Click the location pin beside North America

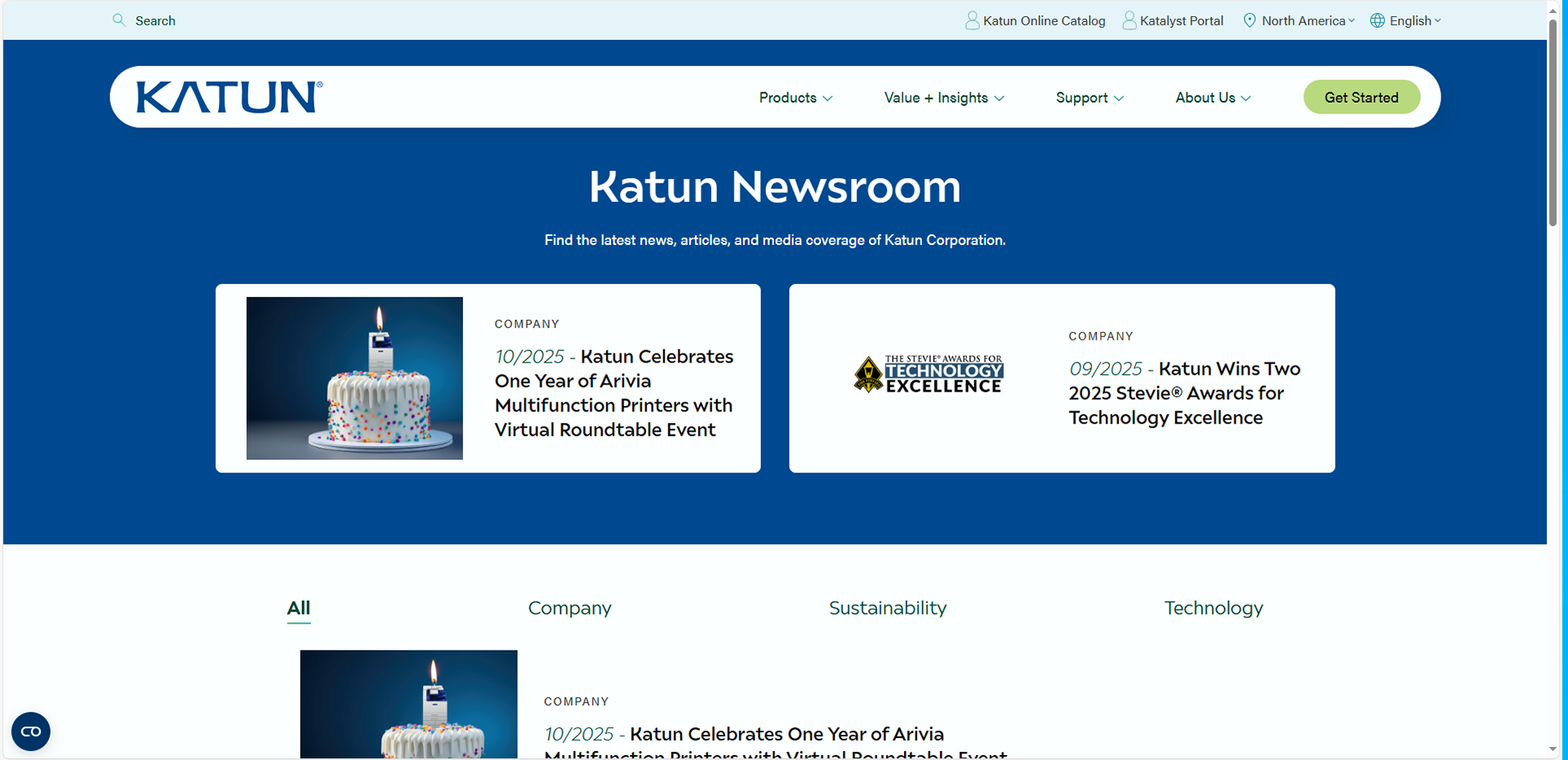(x=1249, y=20)
